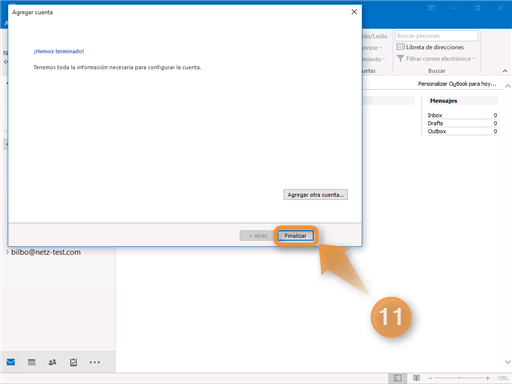Zoom out with the minus button
The image size is (512, 384).
point(430,378)
